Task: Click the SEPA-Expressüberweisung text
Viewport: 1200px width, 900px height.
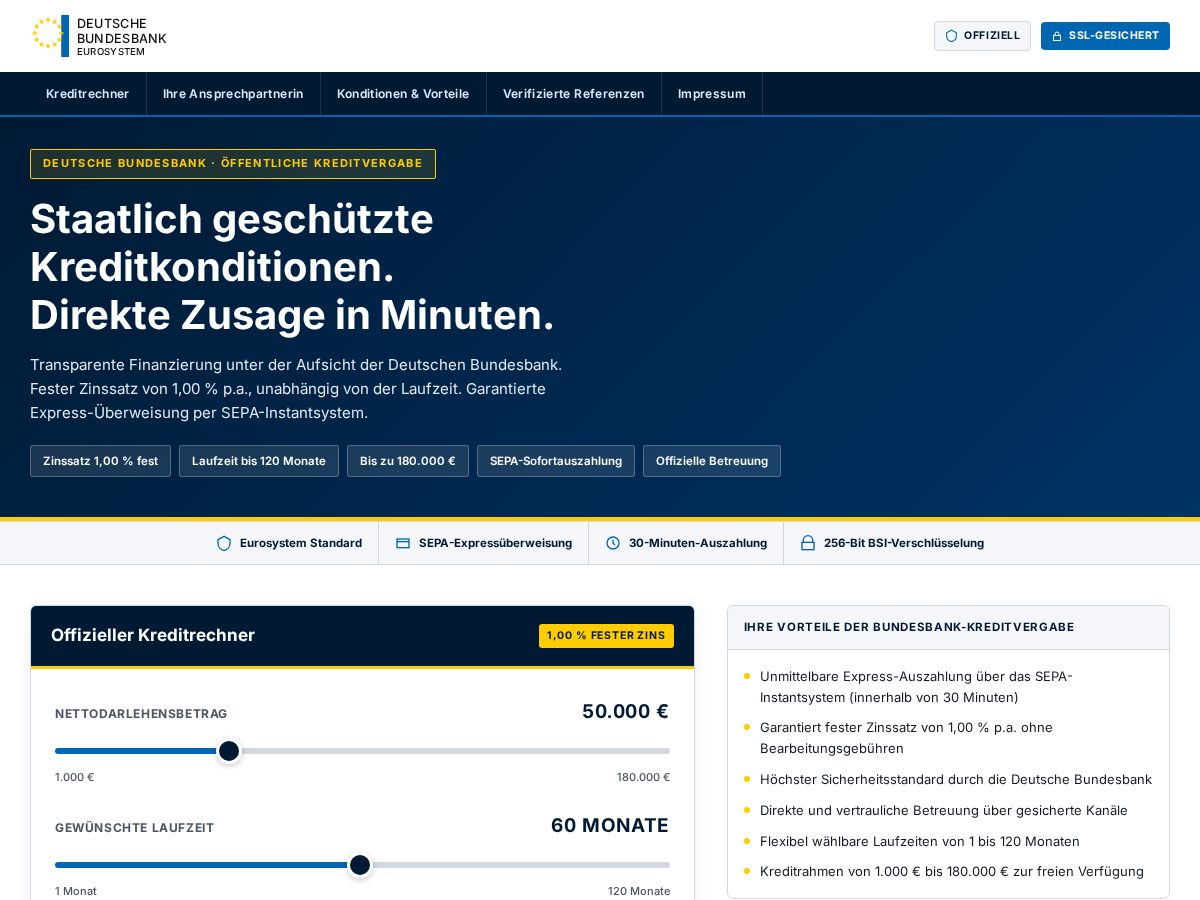Action: pos(495,543)
